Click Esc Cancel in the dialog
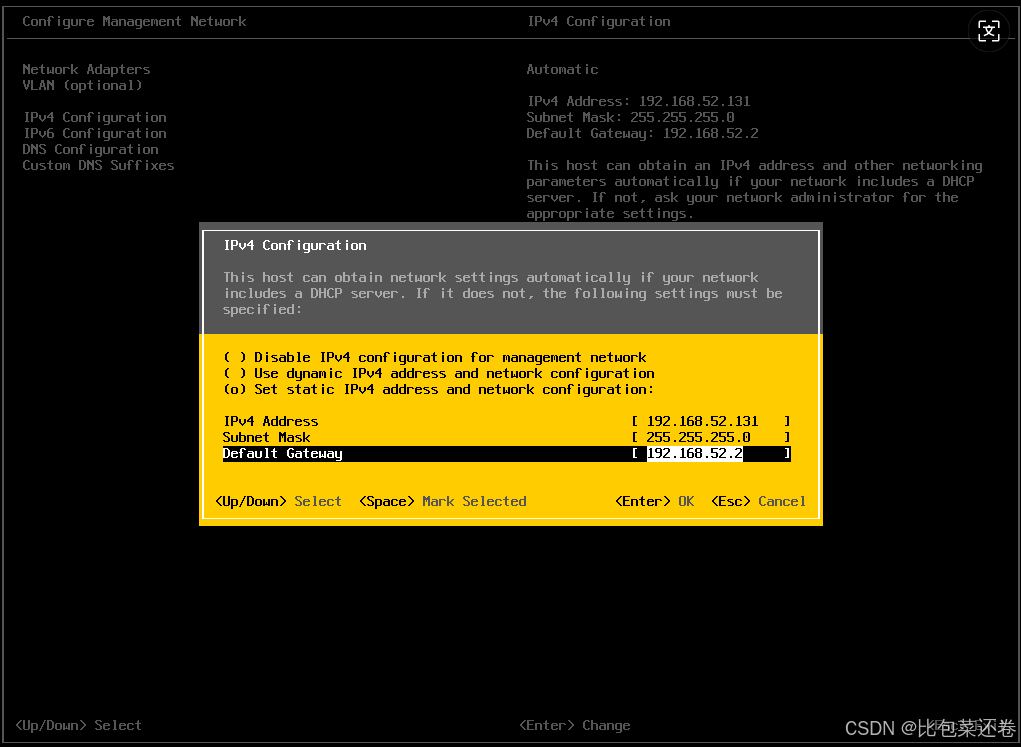The image size is (1021, 747). [758, 501]
